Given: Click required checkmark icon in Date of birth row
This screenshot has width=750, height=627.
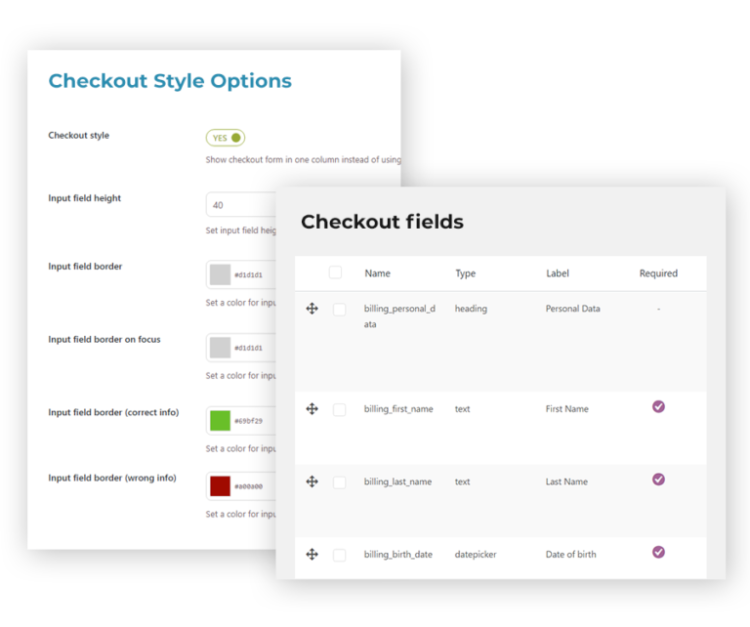Looking at the screenshot, I should (658, 552).
